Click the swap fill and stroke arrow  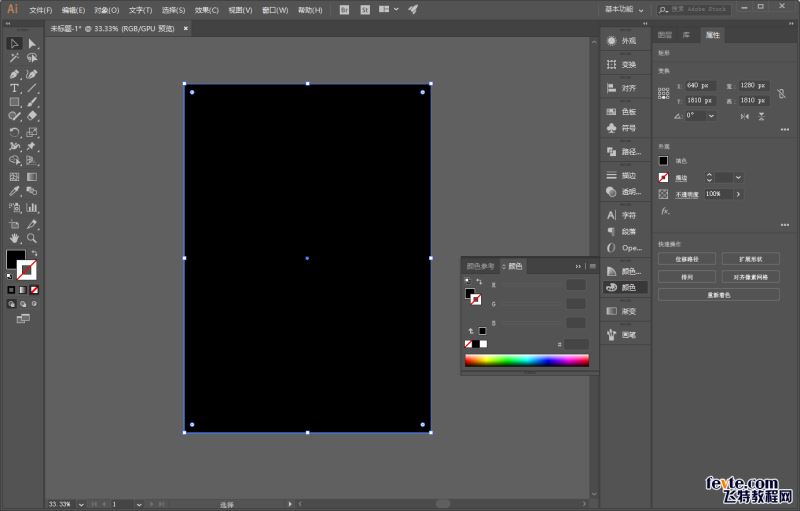coord(34,253)
